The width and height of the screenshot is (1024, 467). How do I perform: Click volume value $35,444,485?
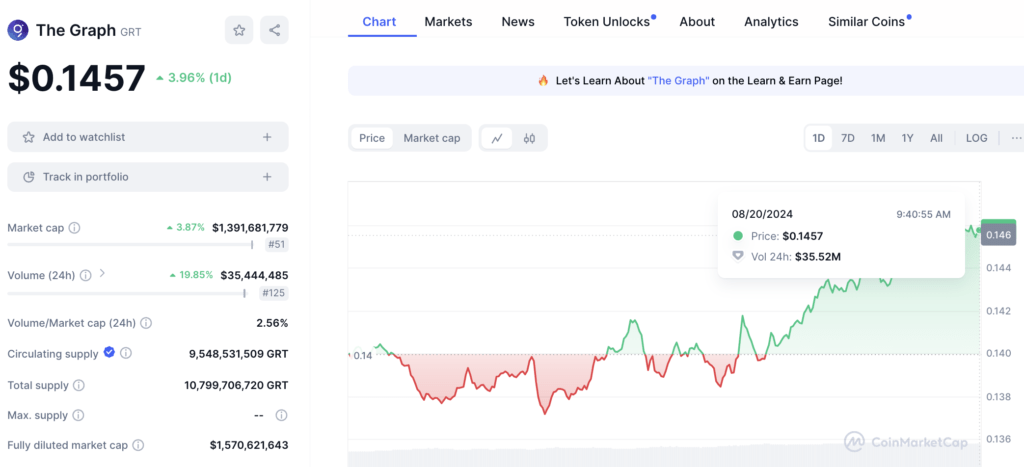[x=254, y=276]
